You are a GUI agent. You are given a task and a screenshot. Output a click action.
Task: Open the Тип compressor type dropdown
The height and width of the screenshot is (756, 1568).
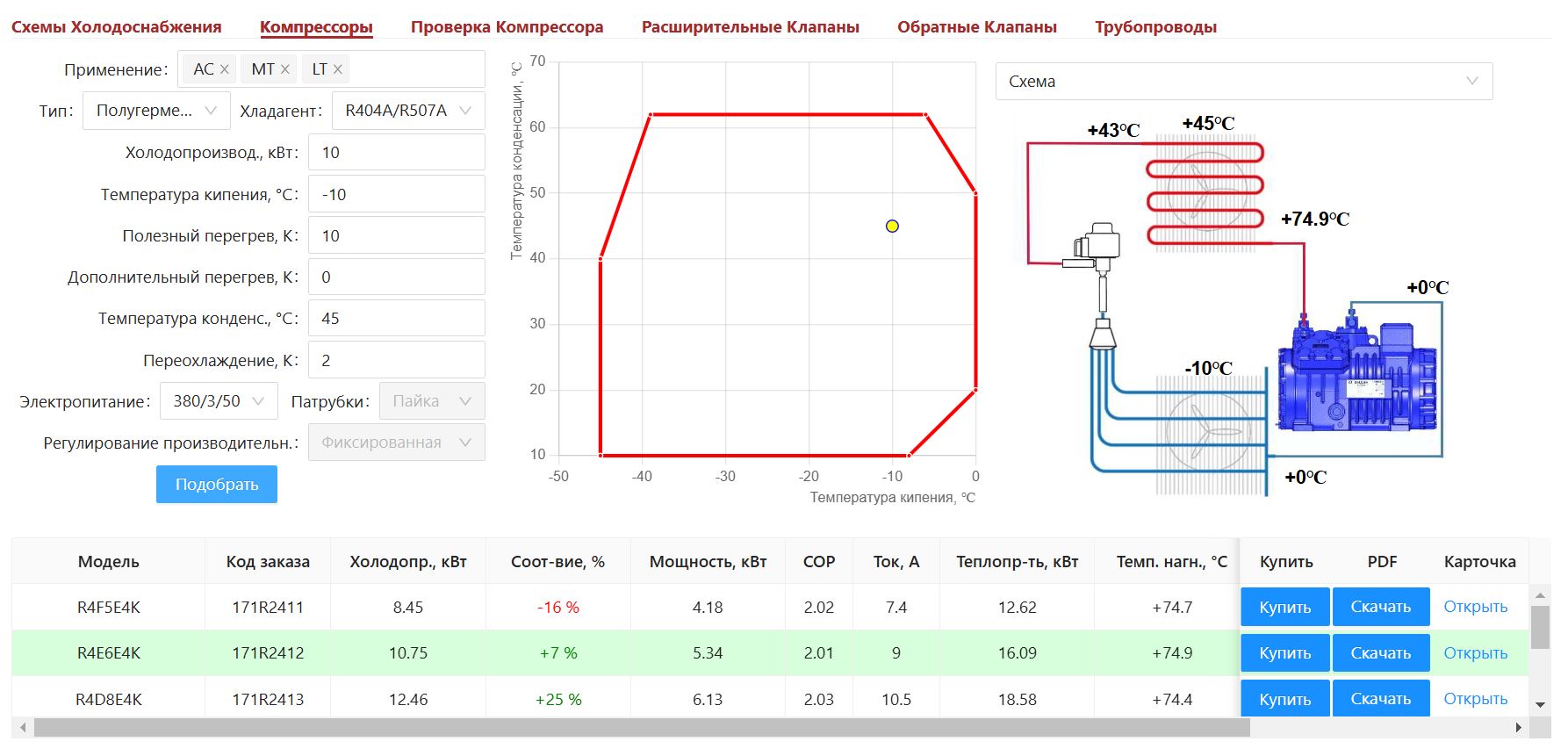click(x=156, y=111)
